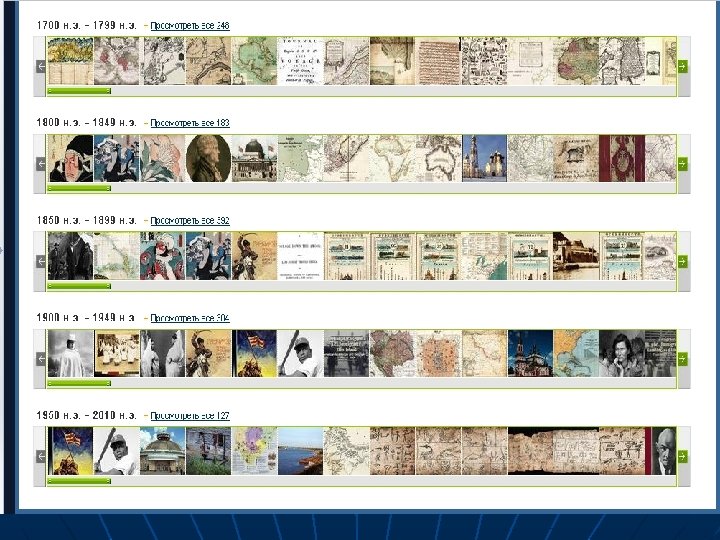
Task: Open 'Просмотреть все 183' link
Action: click(x=190, y=123)
